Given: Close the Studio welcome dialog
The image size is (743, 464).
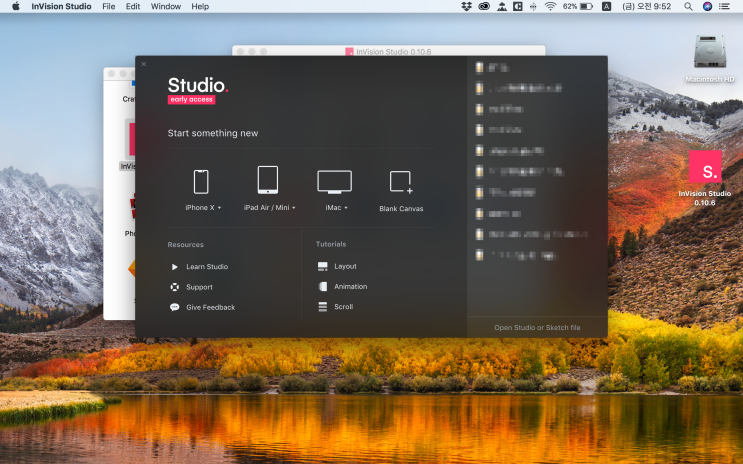Looking at the screenshot, I should [143, 64].
